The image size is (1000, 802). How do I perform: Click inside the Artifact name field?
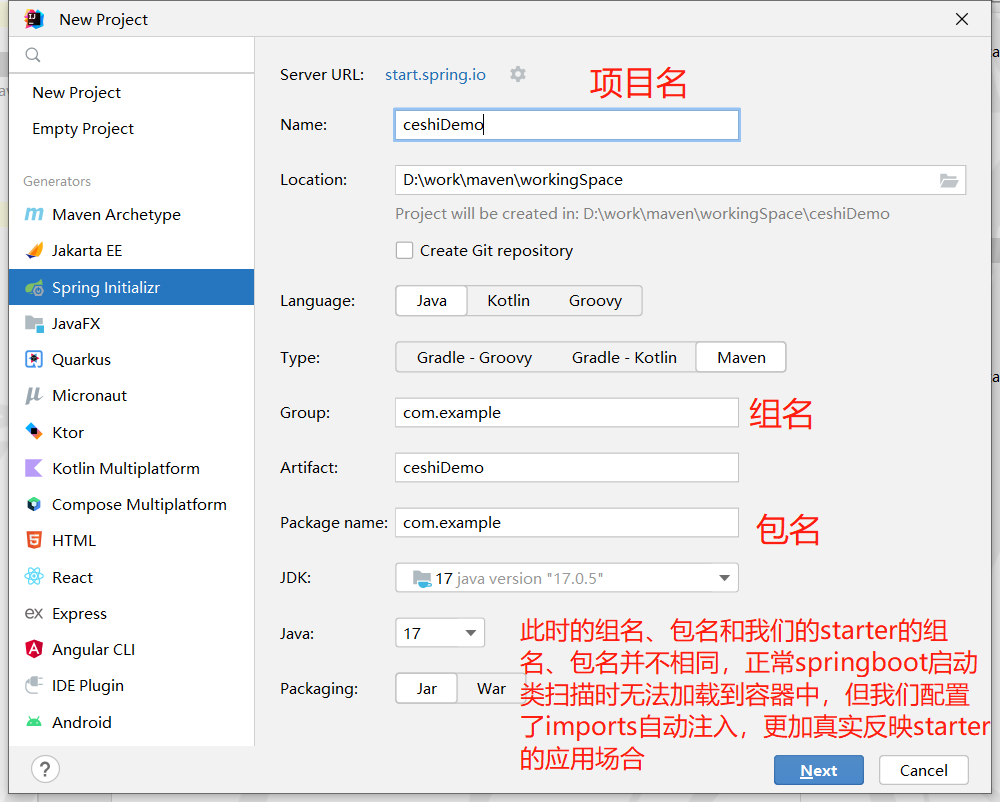click(x=566, y=467)
